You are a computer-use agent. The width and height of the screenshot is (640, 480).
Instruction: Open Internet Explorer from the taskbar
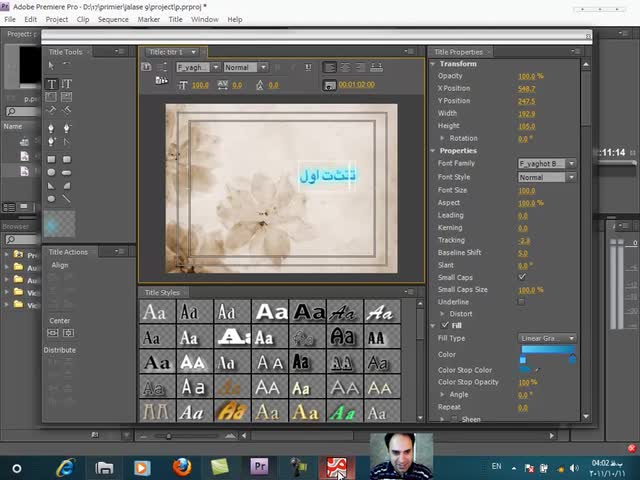click(66, 467)
